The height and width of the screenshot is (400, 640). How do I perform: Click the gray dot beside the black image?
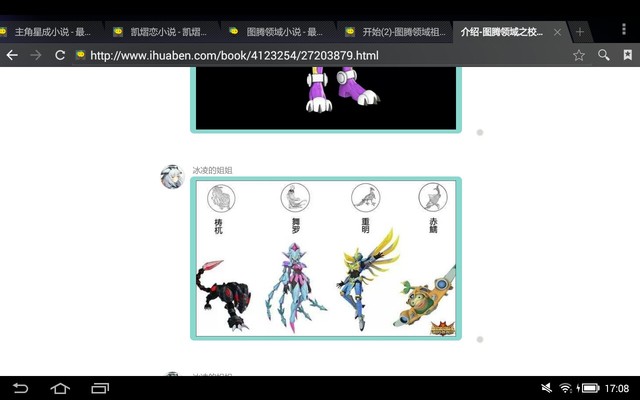480,132
